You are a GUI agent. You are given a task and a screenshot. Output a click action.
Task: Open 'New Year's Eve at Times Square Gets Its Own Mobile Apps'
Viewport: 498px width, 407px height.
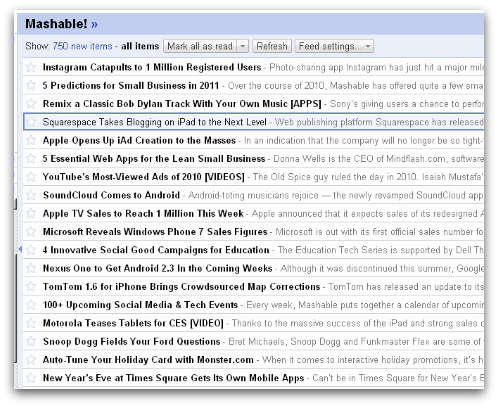[x=173, y=378]
